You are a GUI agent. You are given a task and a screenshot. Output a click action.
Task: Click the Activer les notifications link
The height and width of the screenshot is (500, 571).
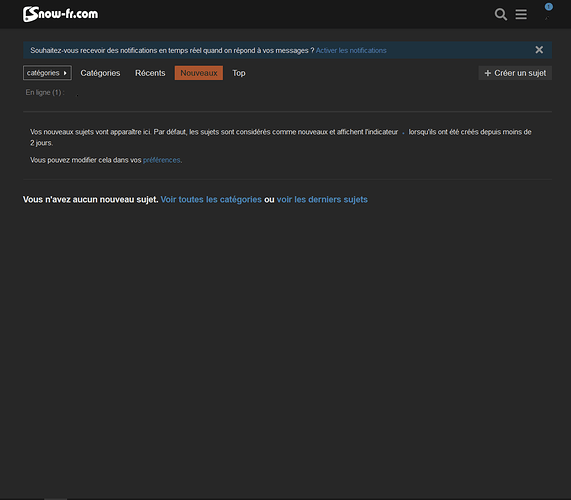point(351,50)
